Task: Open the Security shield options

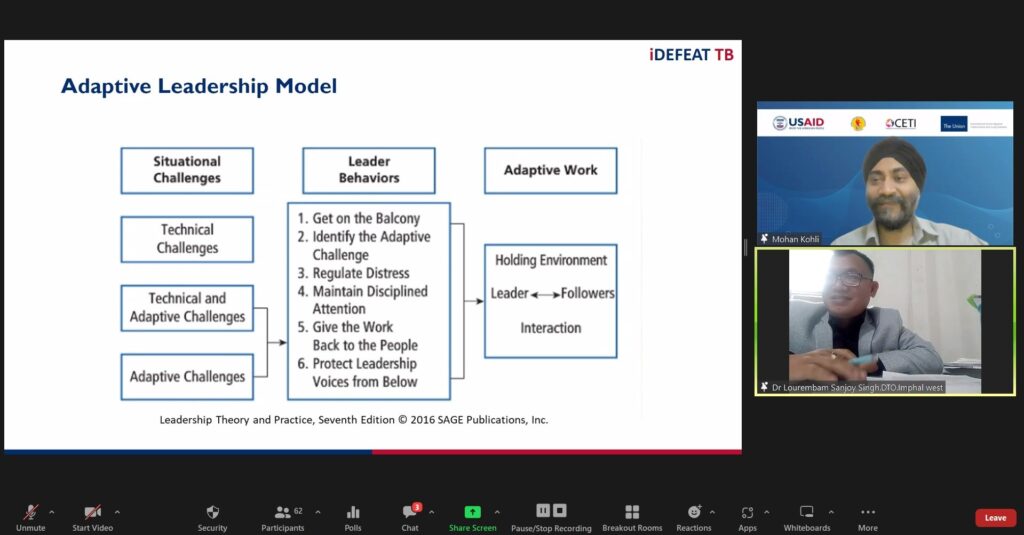Action: [x=212, y=512]
